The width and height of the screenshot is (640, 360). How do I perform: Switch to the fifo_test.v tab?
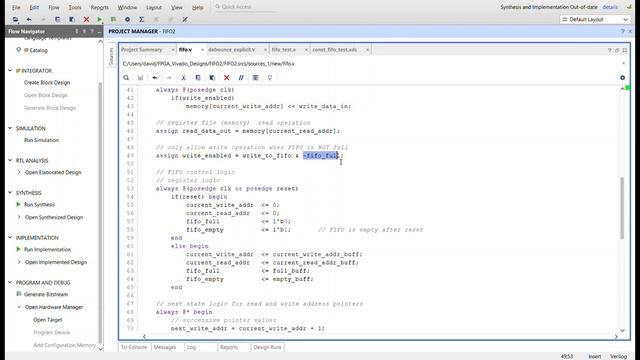pos(284,50)
